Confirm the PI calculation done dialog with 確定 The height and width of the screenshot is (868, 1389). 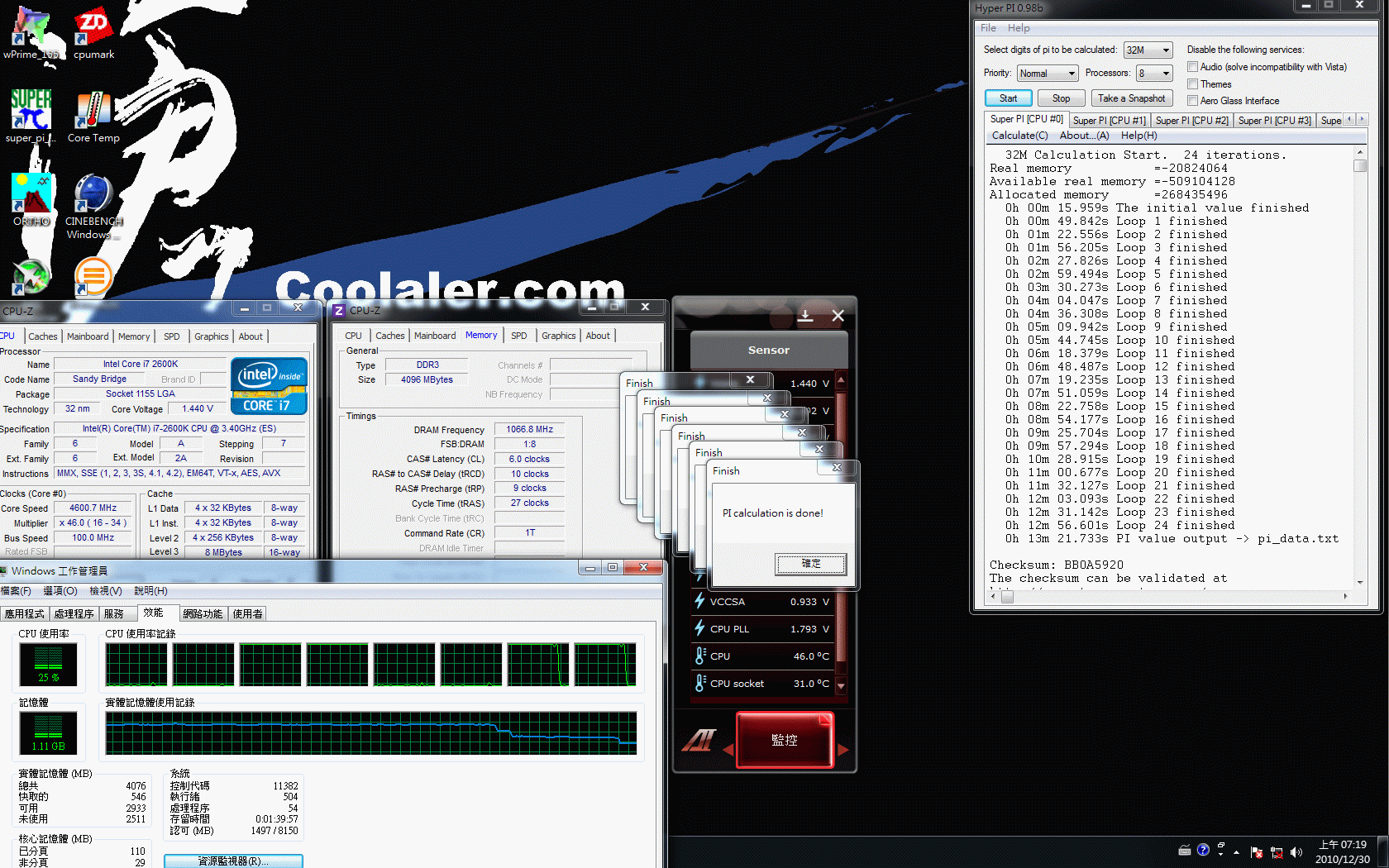(x=810, y=564)
